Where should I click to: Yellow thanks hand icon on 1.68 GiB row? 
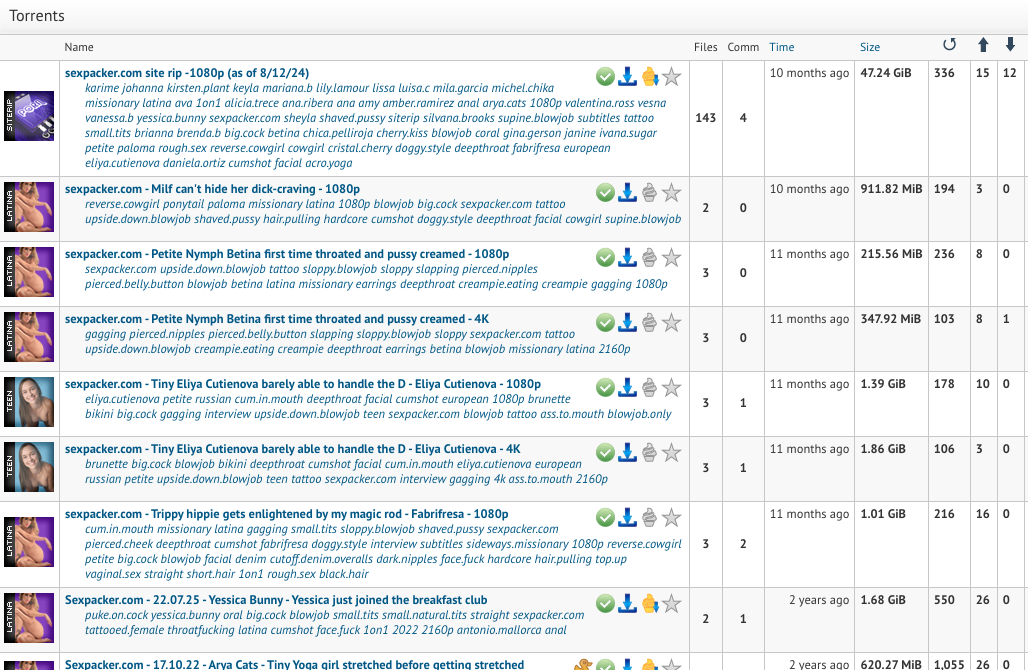pyautogui.click(x=649, y=603)
